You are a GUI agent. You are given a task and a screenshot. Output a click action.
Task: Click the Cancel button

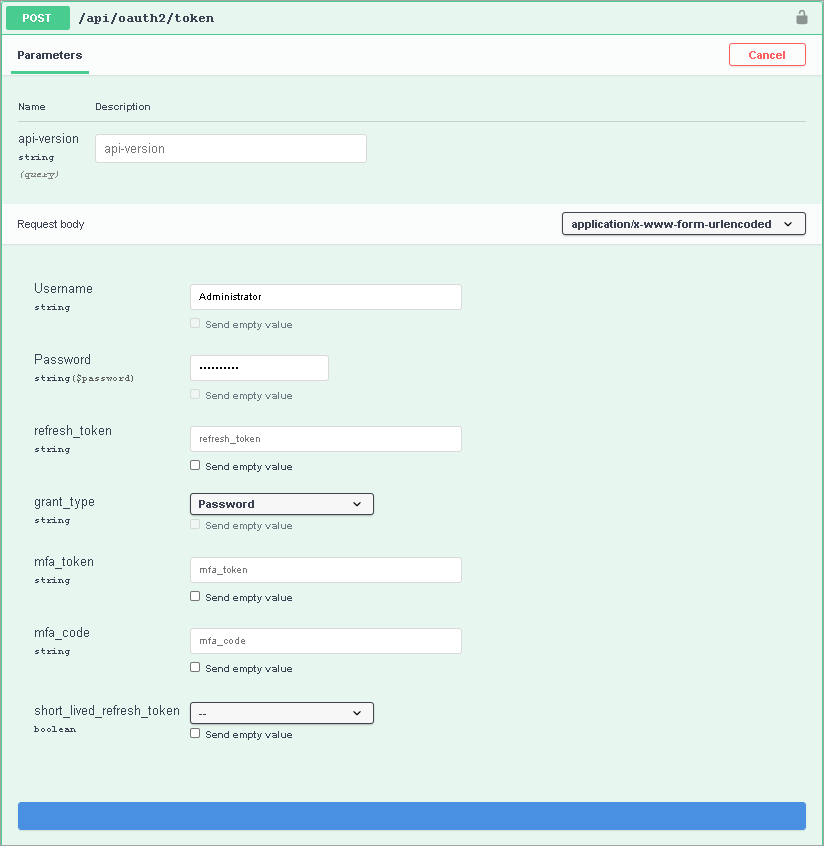point(767,55)
